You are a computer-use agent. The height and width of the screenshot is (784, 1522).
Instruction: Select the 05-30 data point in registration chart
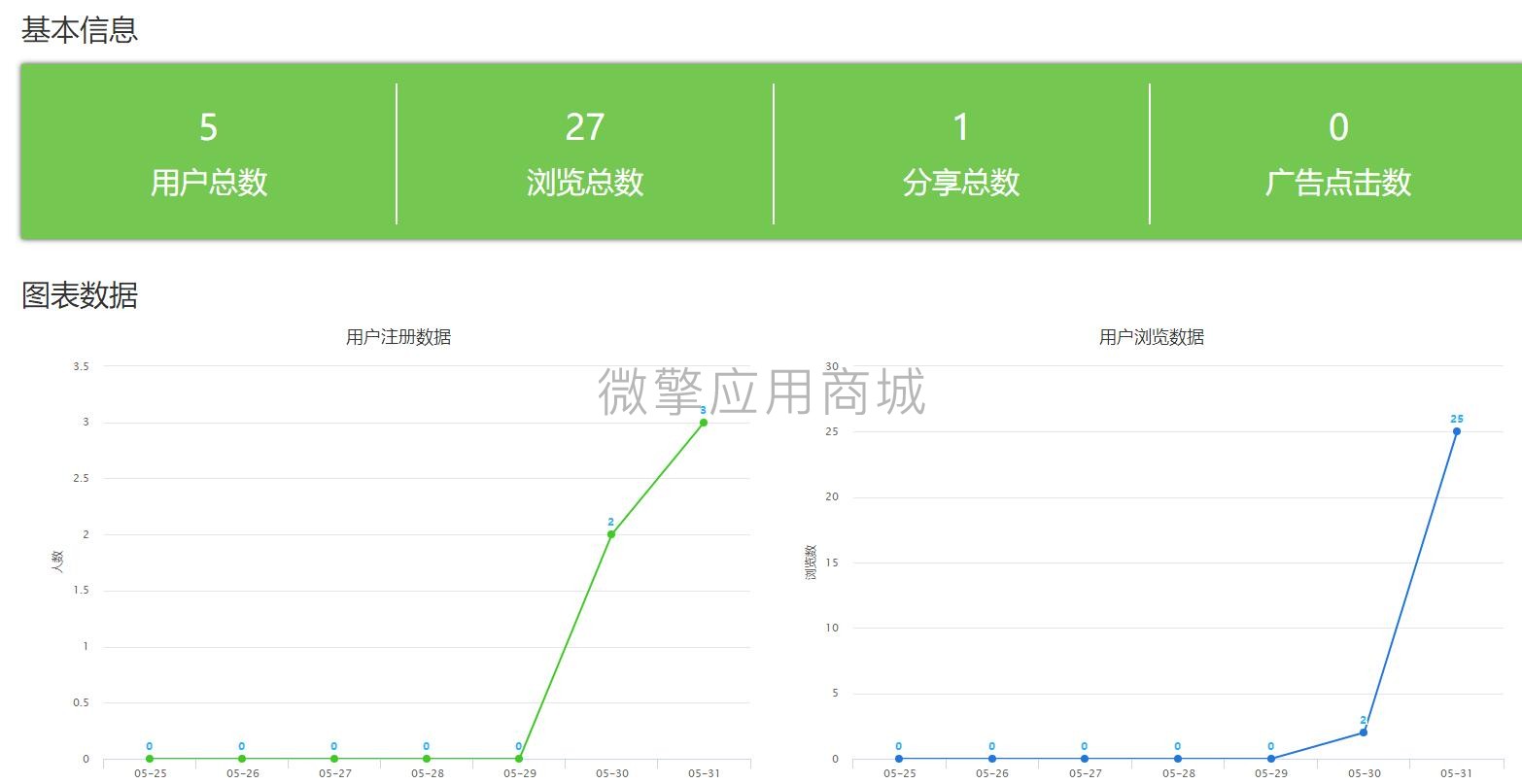(x=611, y=534)
